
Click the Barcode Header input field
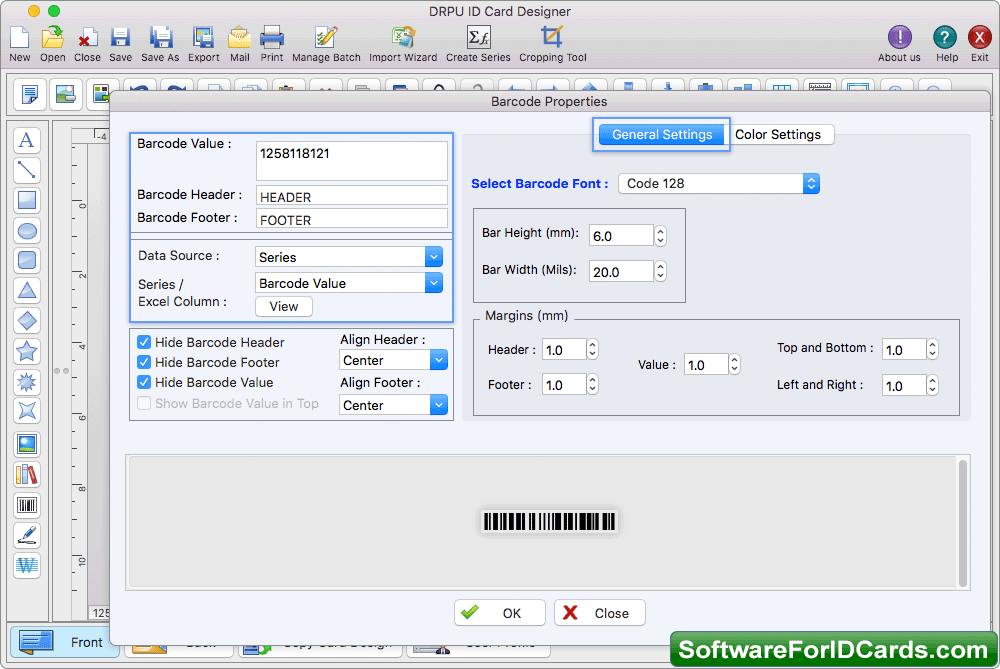click(351, 196)
